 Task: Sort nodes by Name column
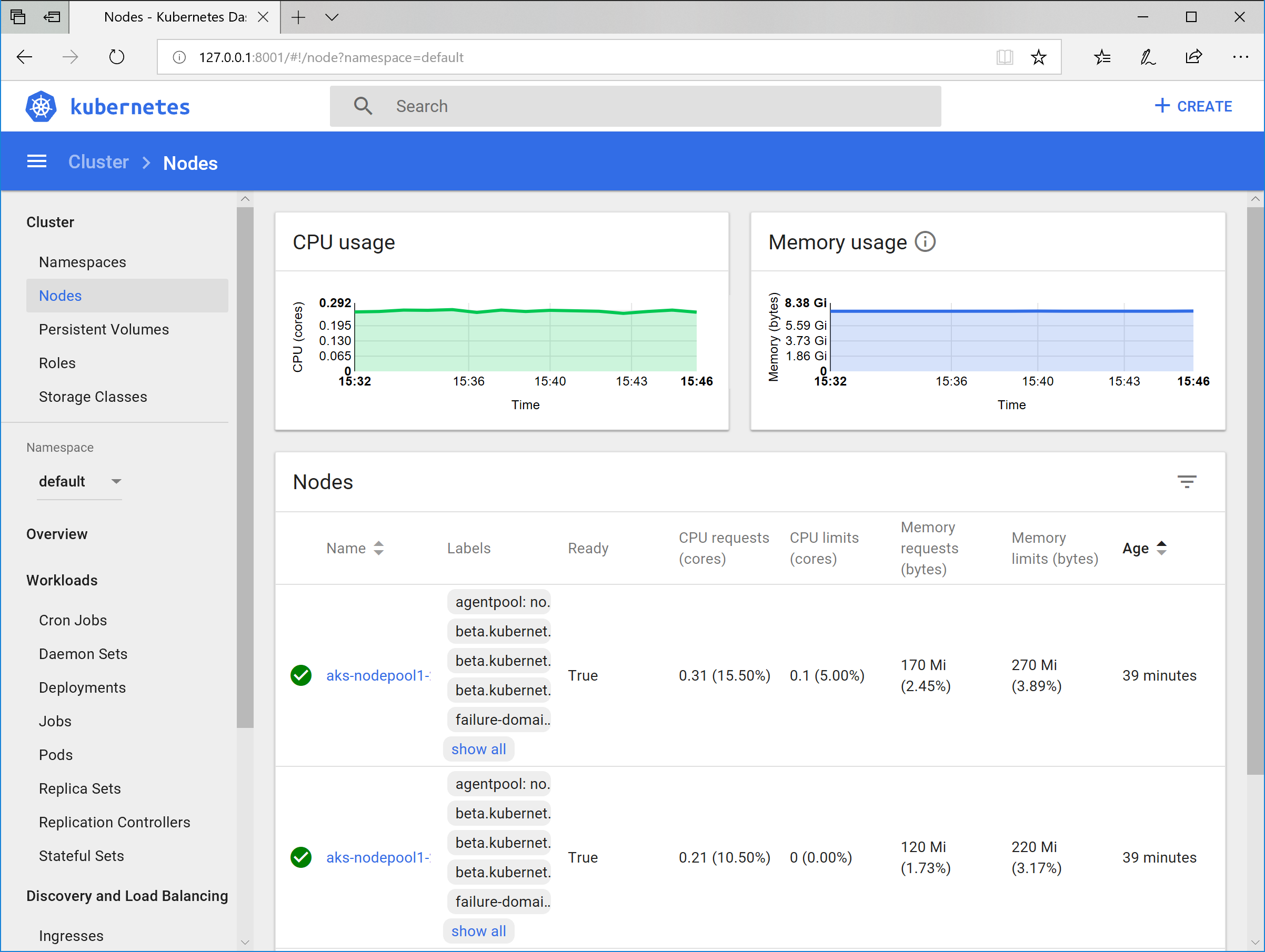click(355, 548)
